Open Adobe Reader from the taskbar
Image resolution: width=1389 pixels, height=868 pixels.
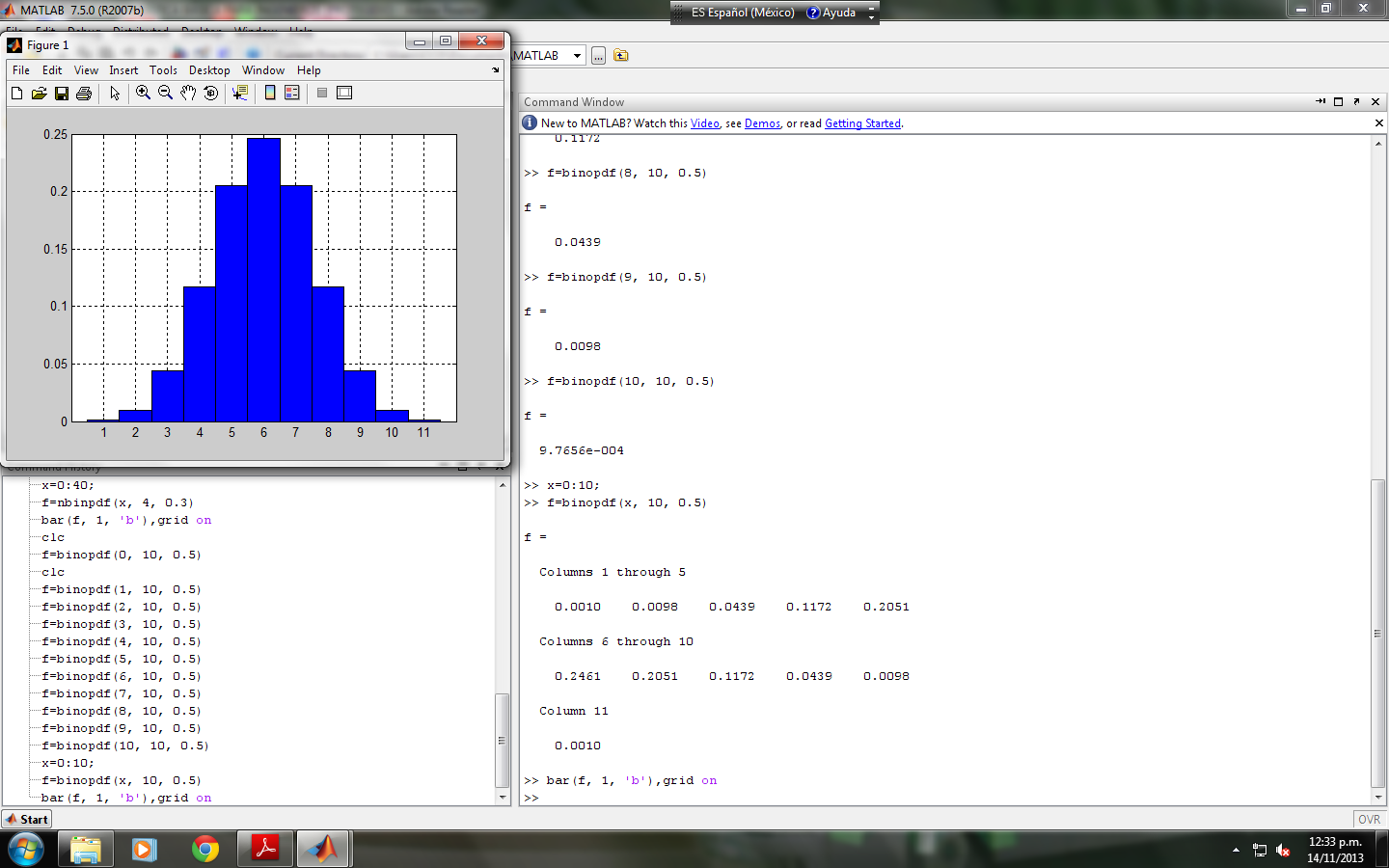click(264, 850)
